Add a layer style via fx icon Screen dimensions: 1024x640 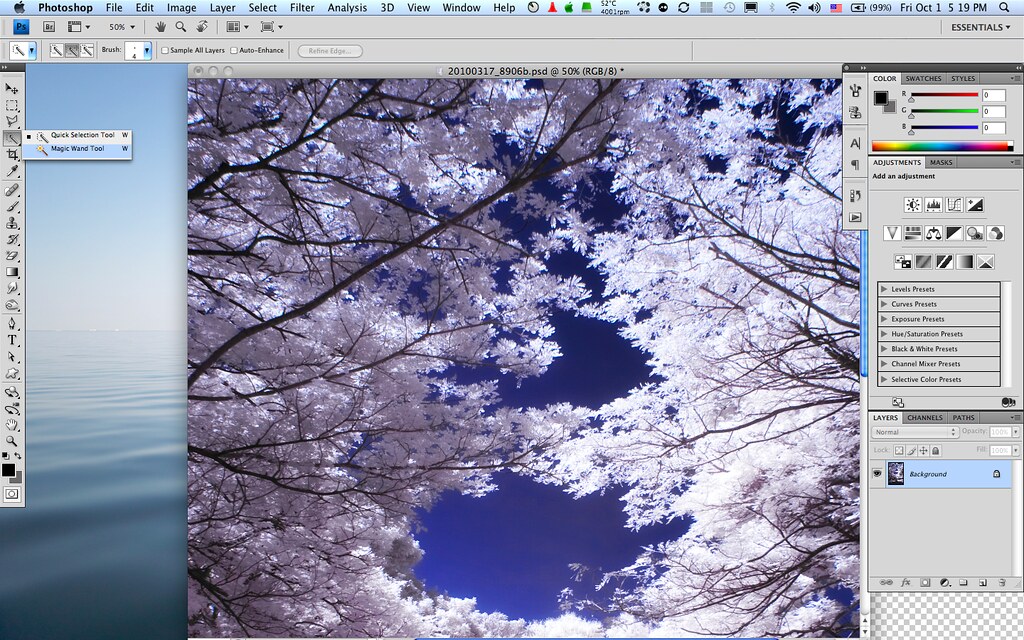click(906, 583)
